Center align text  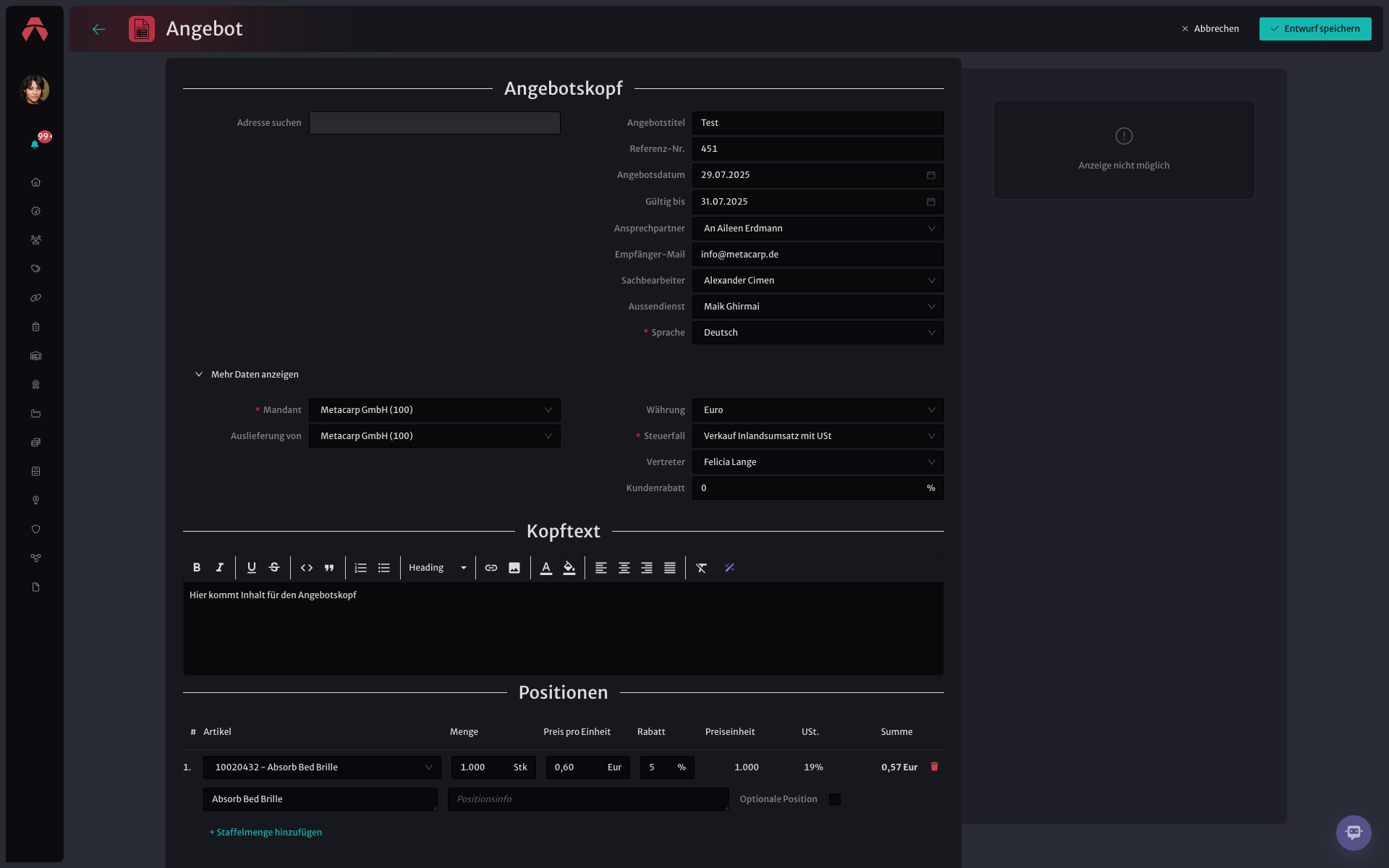coord(624,568)
